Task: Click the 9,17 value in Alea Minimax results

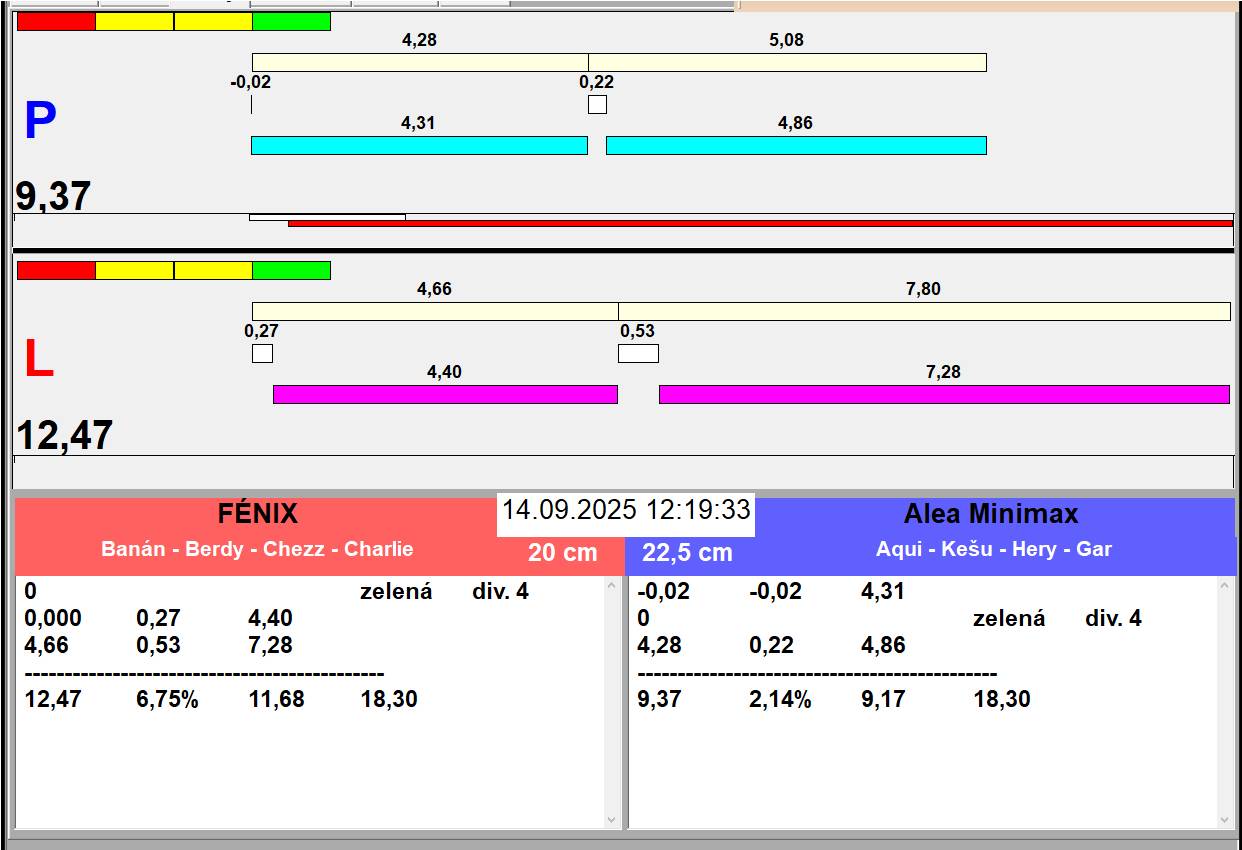Action: tap(883, 699)
